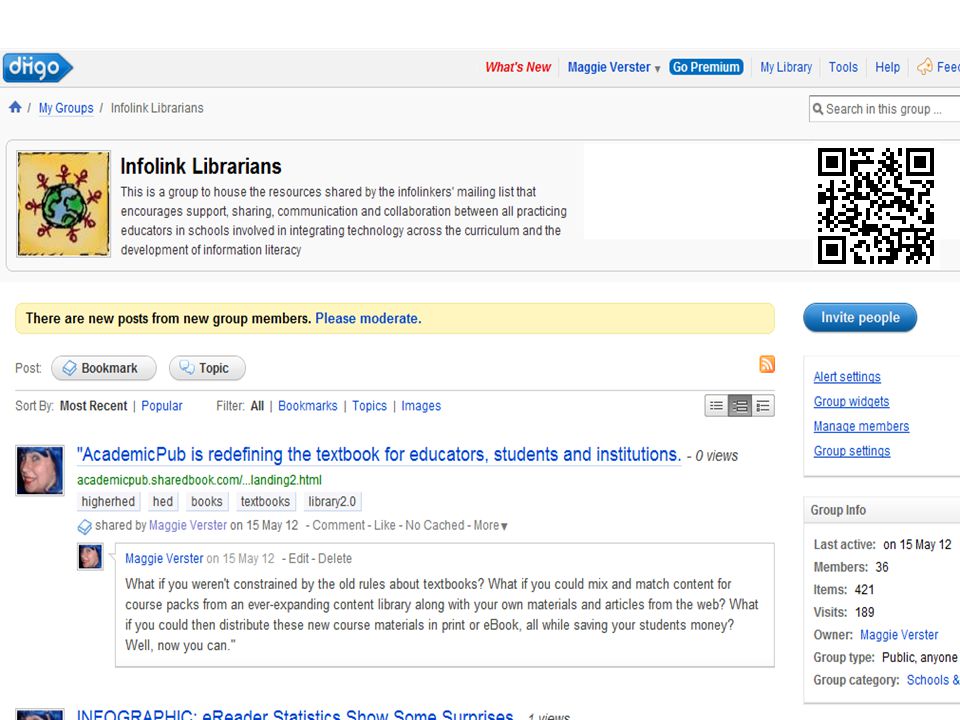960x720 pixels.
Task: Open INFOGRAPHIC eReader Statistics post
Action: point(294,714)
